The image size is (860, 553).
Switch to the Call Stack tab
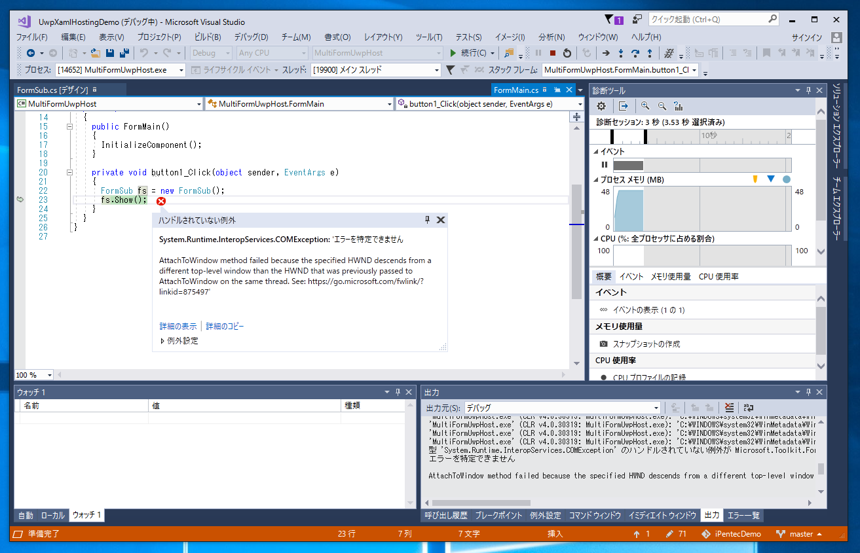pyautogui.click(x=446, y=515)
